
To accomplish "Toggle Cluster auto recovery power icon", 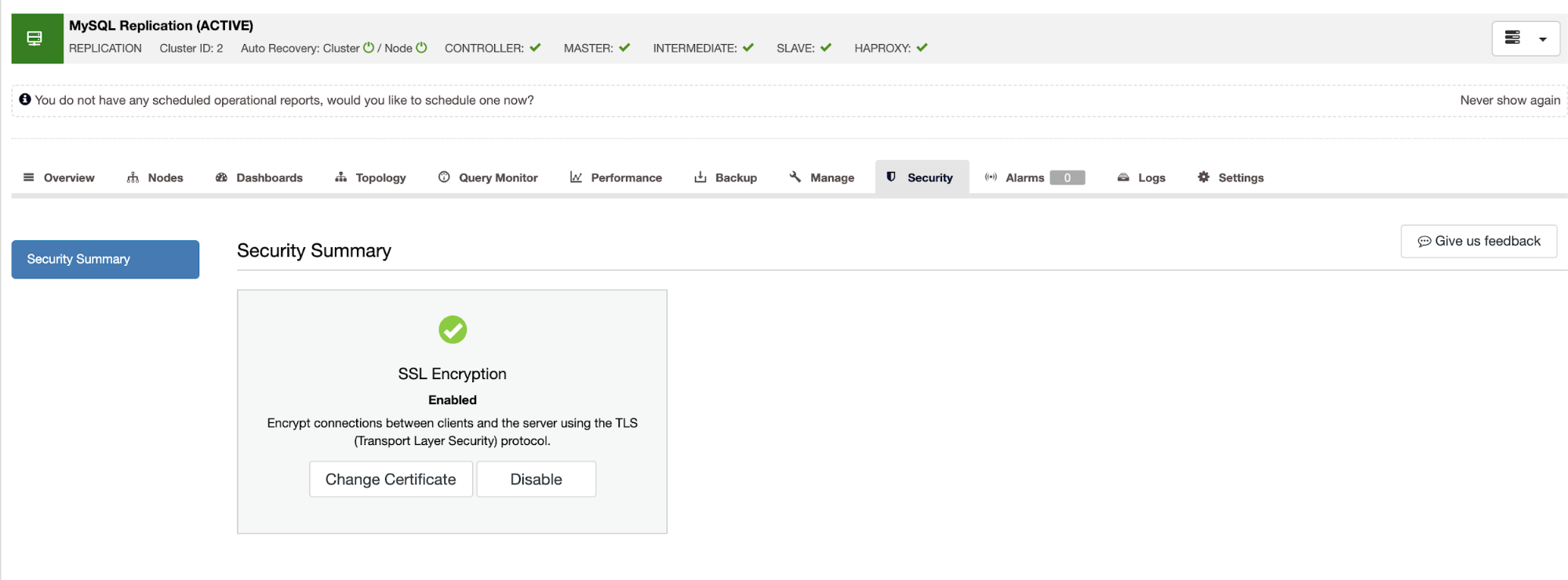I will 369,48.
